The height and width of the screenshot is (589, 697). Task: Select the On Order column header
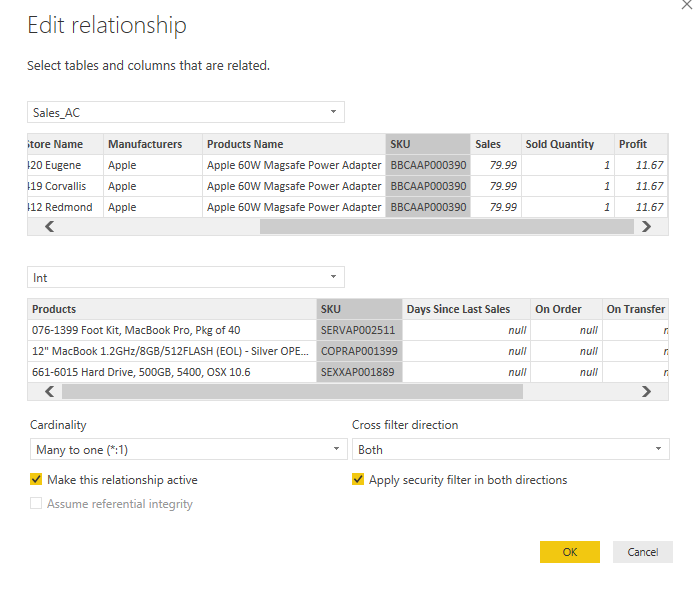[x=566, y=309]
